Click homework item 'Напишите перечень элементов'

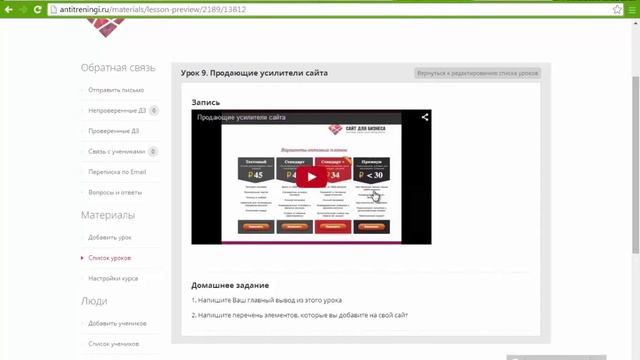300,315
